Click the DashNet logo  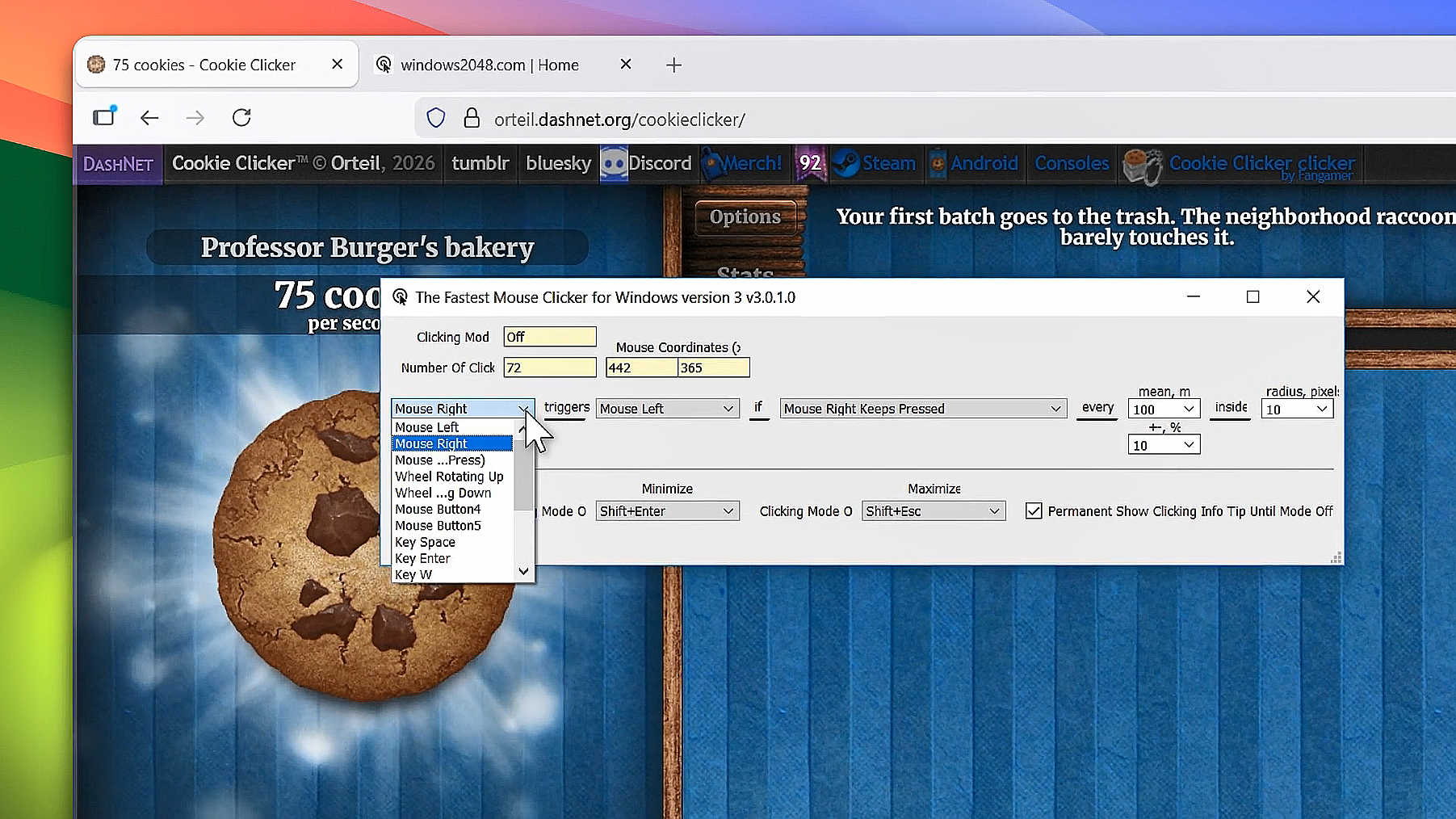tap(117, 163)
